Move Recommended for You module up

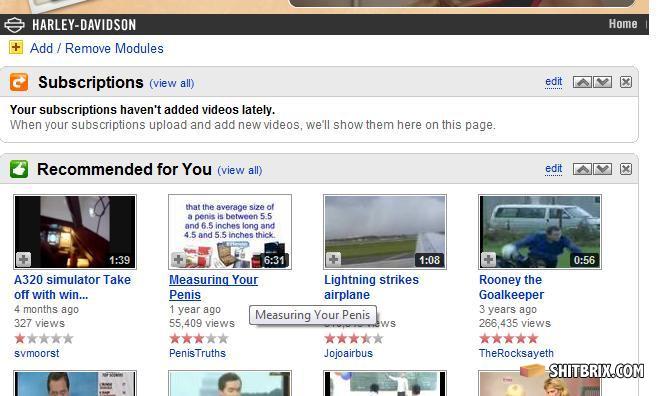pyautogui.click(x=583, y=169)
